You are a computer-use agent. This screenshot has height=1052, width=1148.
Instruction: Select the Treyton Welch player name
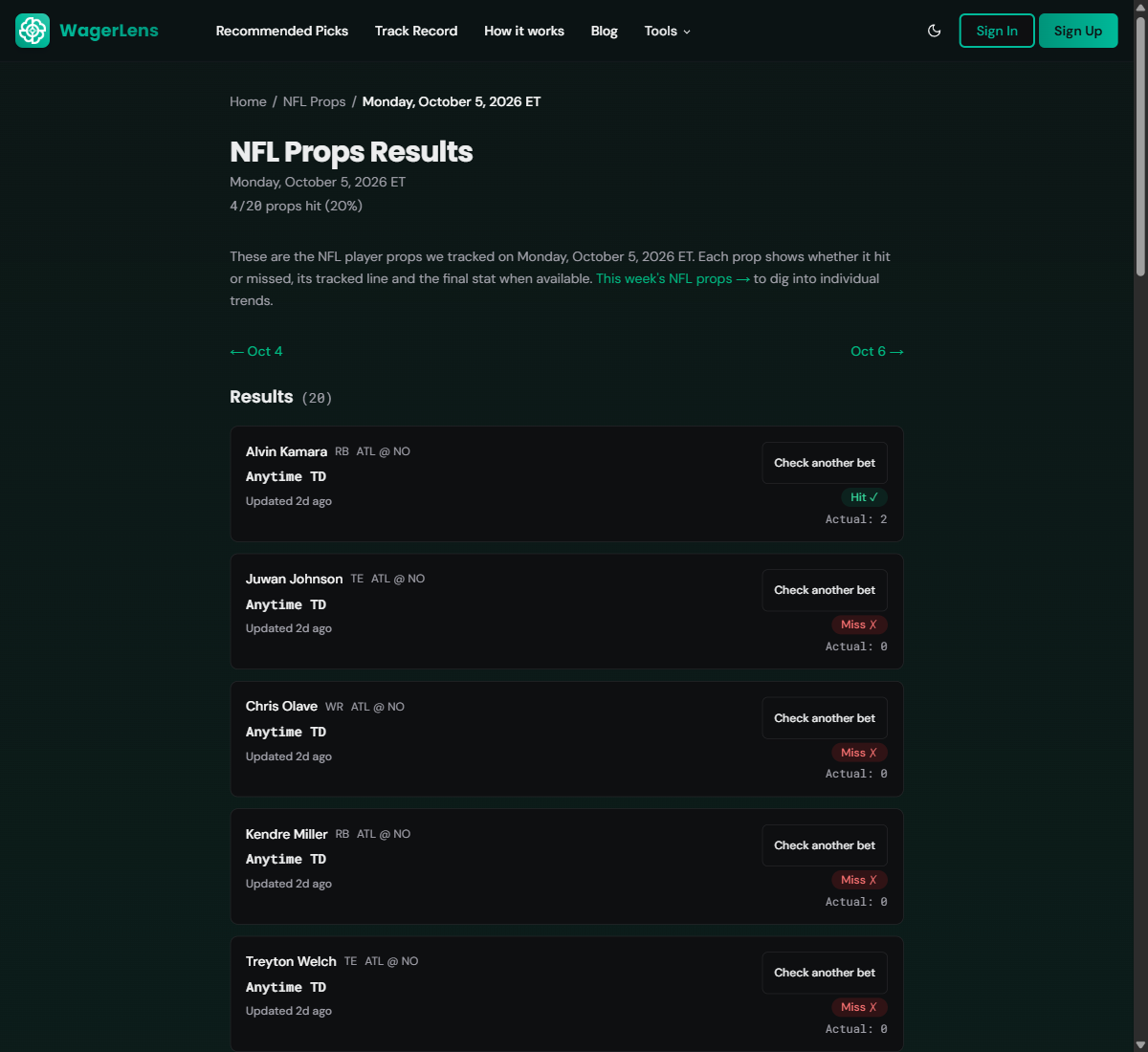[x=291, y=961]
